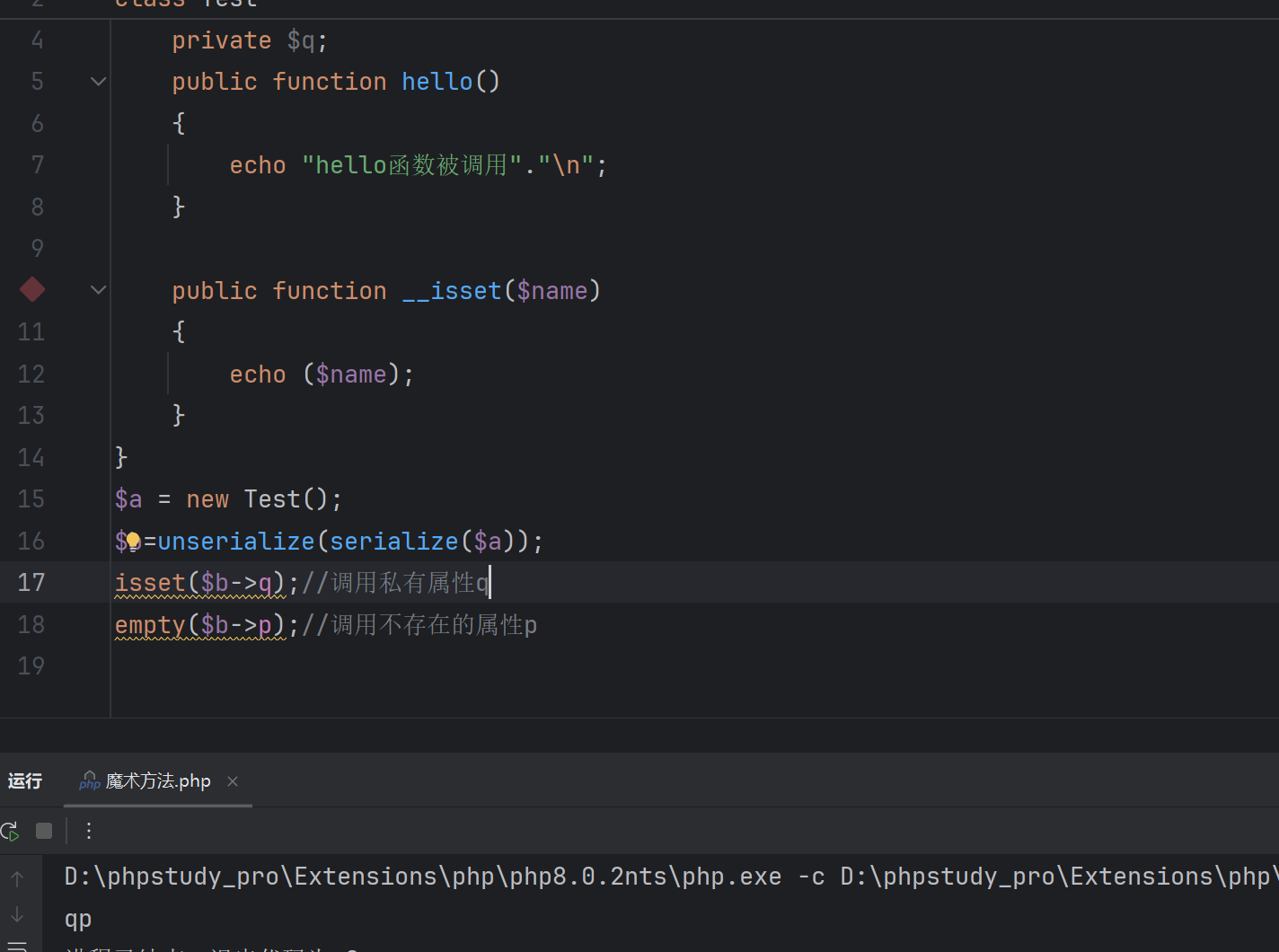
Task: Click the serialize function call
Action: coord(394,541)
